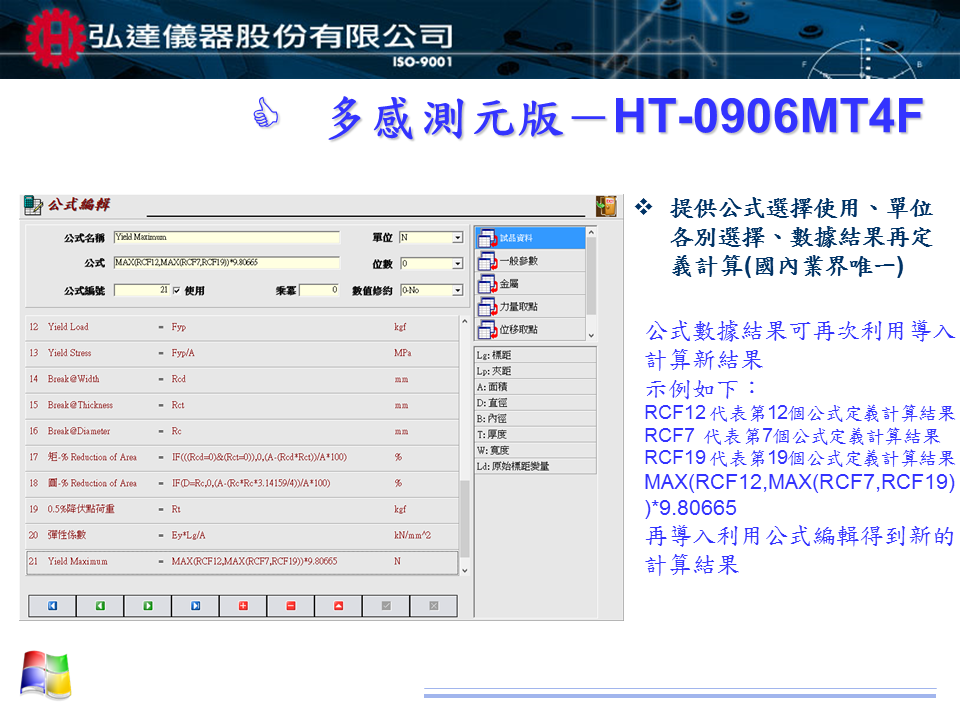
Task: Add a new formula with the red plus button
Action: tap(243, 606)
